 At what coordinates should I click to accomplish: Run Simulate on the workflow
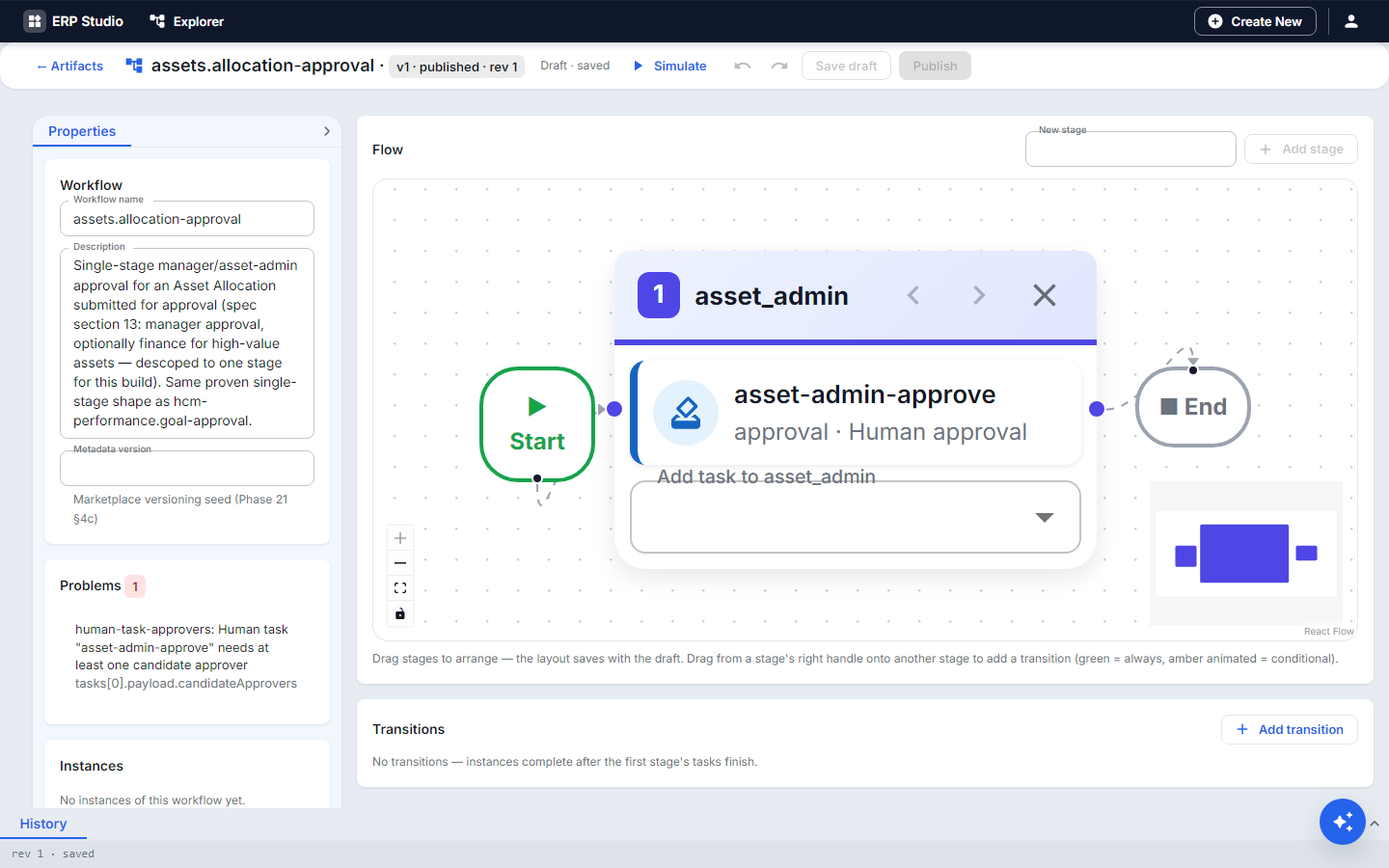tap(669, 66)
